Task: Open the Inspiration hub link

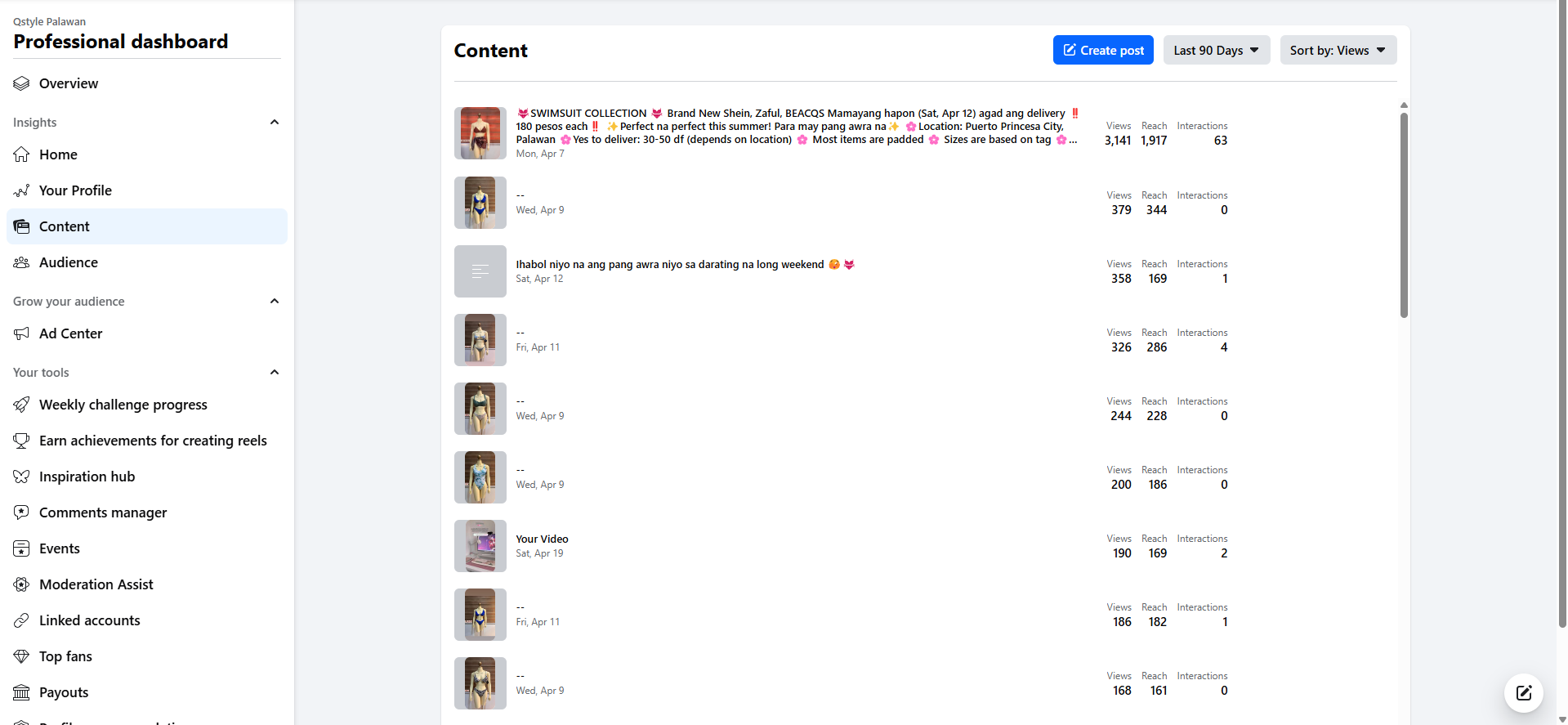Action: 147,477
